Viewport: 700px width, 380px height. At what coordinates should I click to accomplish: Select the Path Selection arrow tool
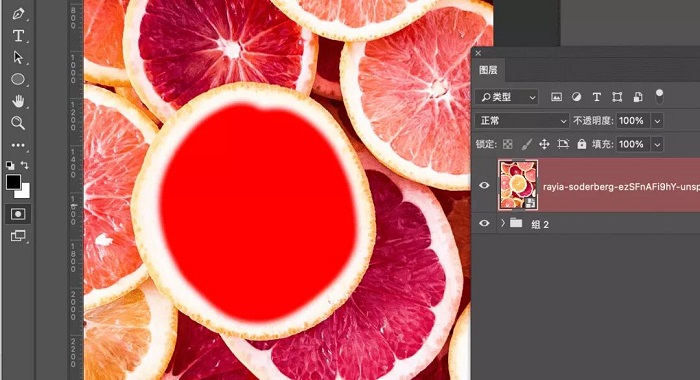(18, 57)
